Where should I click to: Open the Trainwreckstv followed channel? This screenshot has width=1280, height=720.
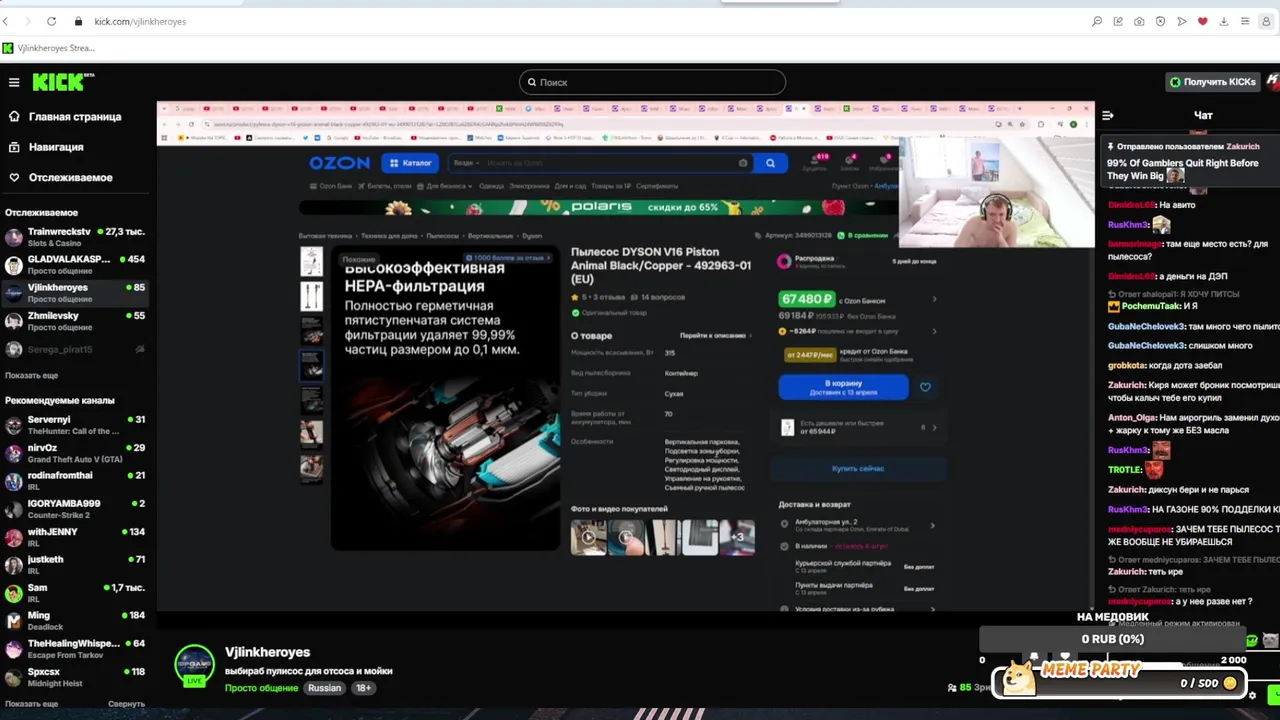point(76,237)
